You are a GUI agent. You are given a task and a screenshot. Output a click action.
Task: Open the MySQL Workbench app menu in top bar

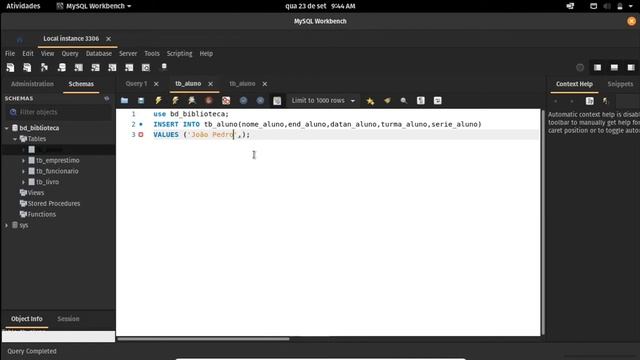[x=94, y=6]
